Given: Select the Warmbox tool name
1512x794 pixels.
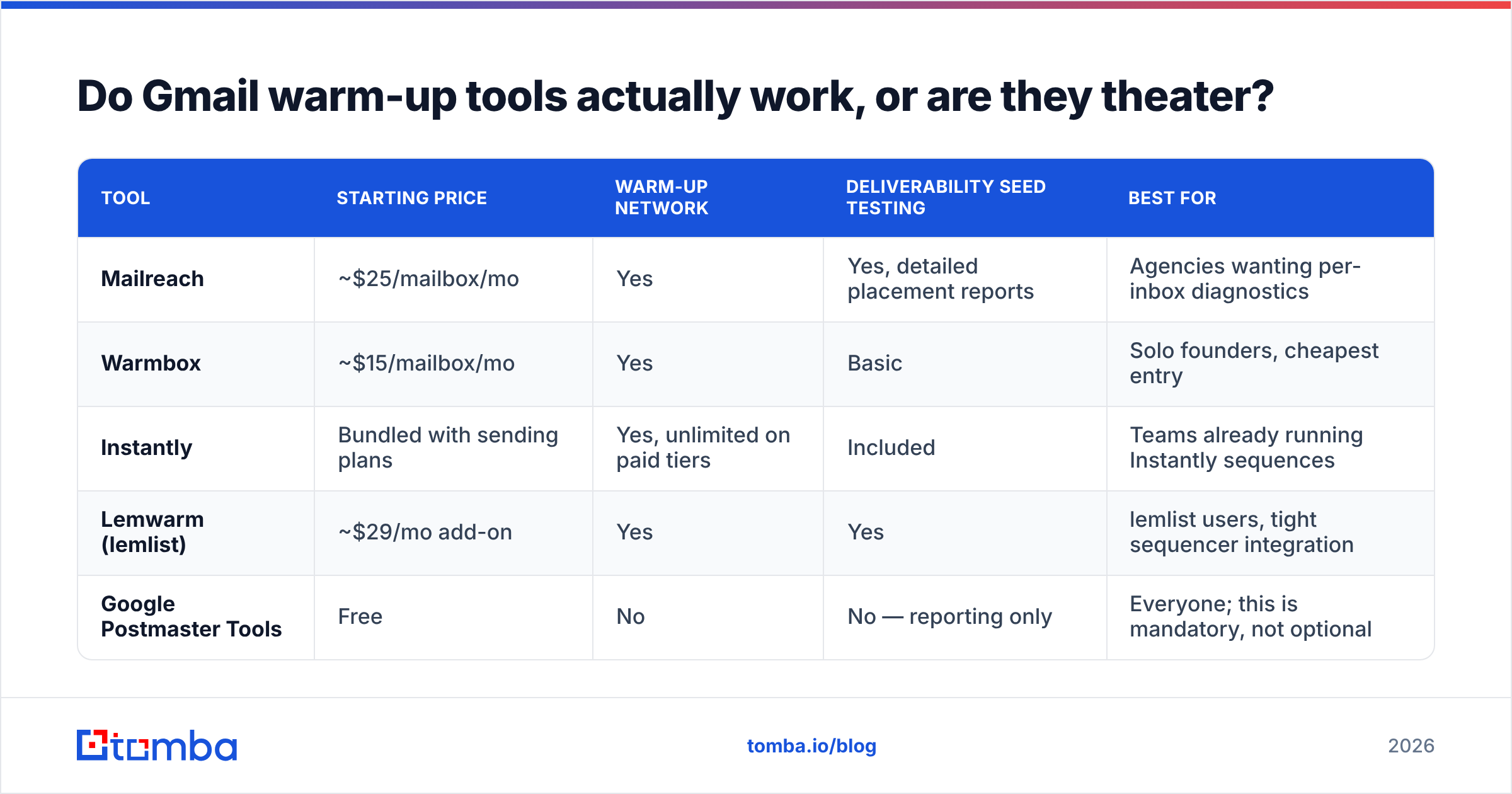Looking at the screenshot, I should 151,363.
